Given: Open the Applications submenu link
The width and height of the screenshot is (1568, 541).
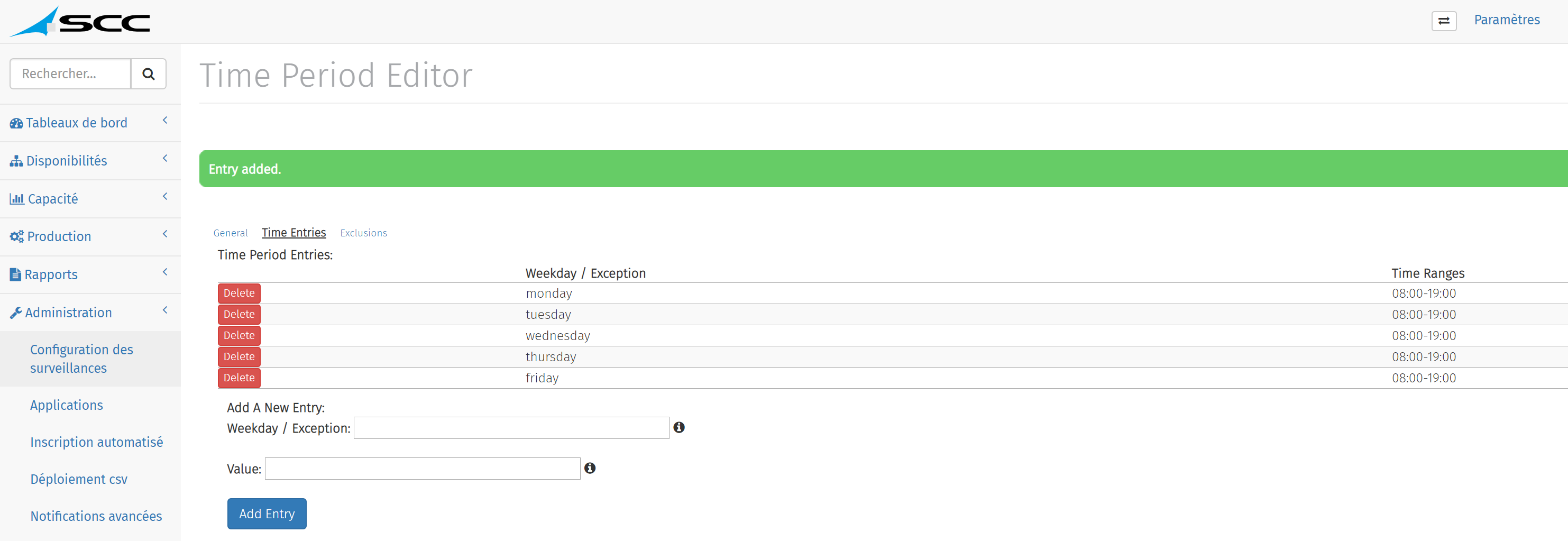Looking at the screenshot, I should (x=66, y=405).
